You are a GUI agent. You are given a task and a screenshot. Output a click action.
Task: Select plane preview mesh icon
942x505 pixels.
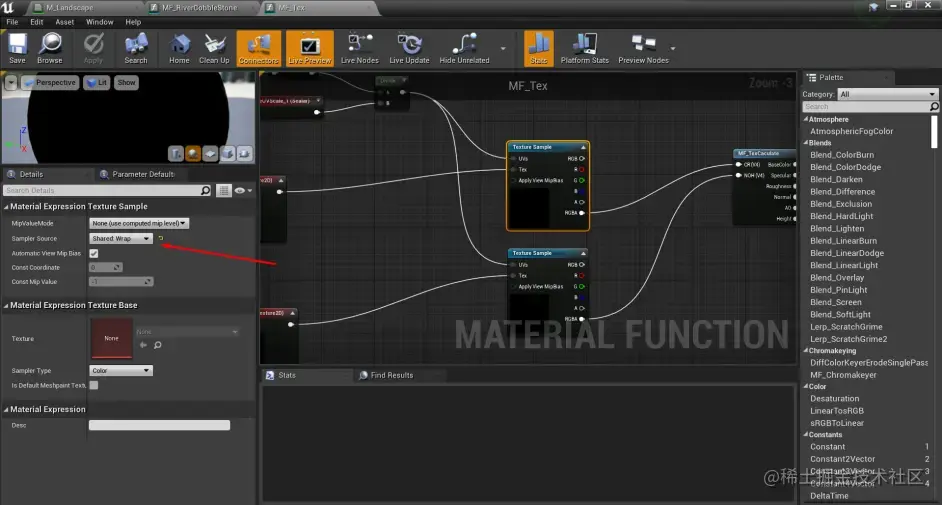(x=210, y=154)
